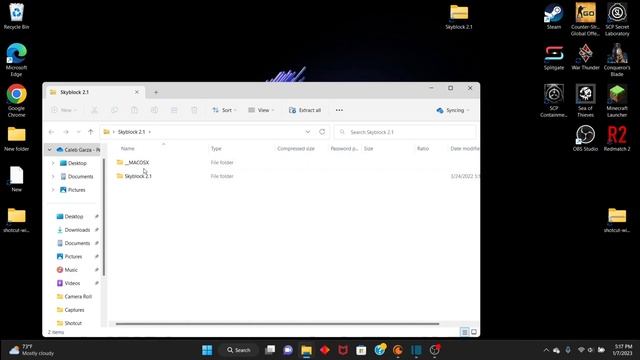Open Google Chrome desktop shortcut
640x360 pixels.
click(16, 100)
